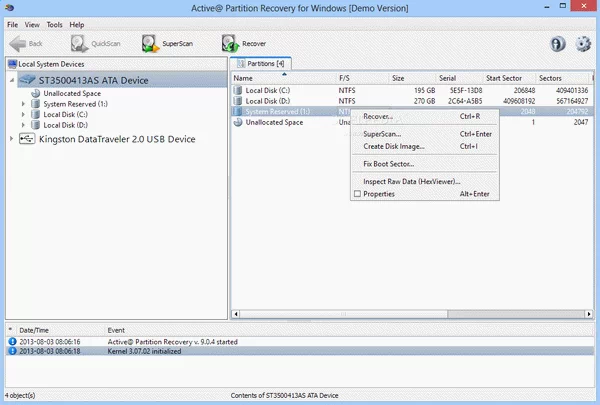Open the settings gear icon
This screenshot has width=600, height=405.
[582, 44]
